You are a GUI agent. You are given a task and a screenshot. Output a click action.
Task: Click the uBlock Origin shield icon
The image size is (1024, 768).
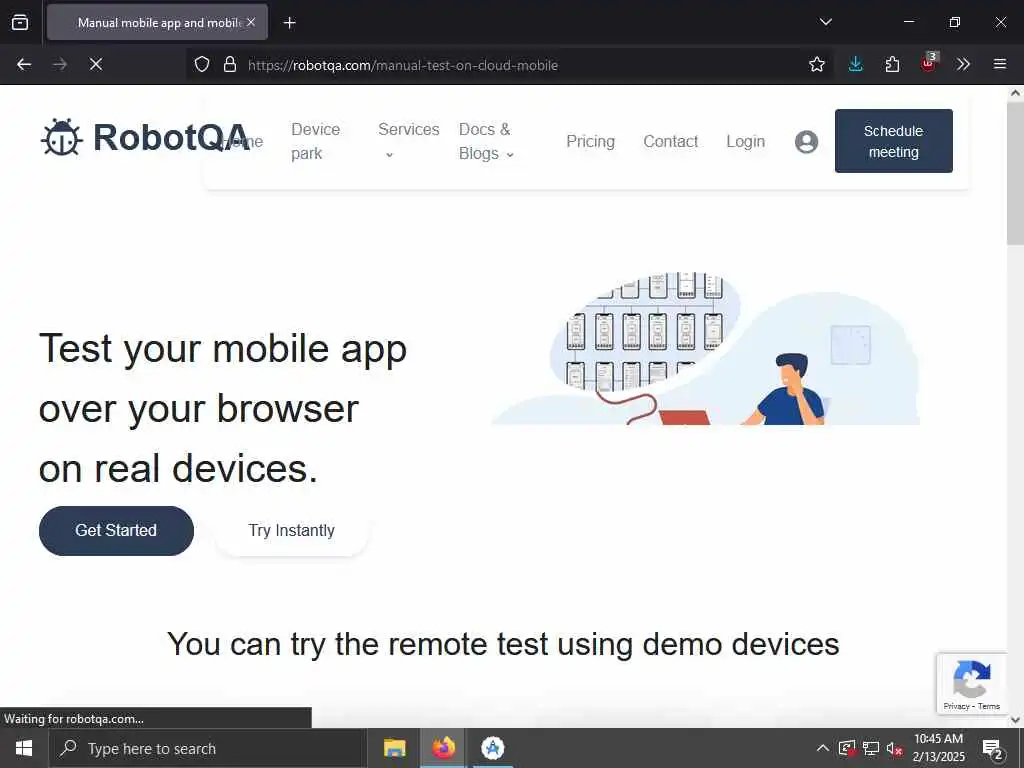[928, 63]
